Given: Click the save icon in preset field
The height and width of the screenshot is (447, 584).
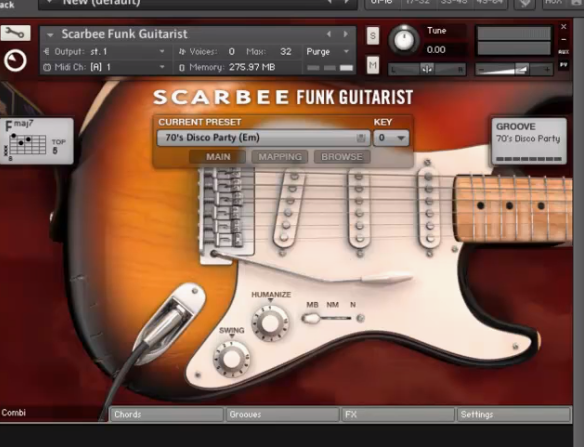Looking at the screenshot, I should click(361, 138).
